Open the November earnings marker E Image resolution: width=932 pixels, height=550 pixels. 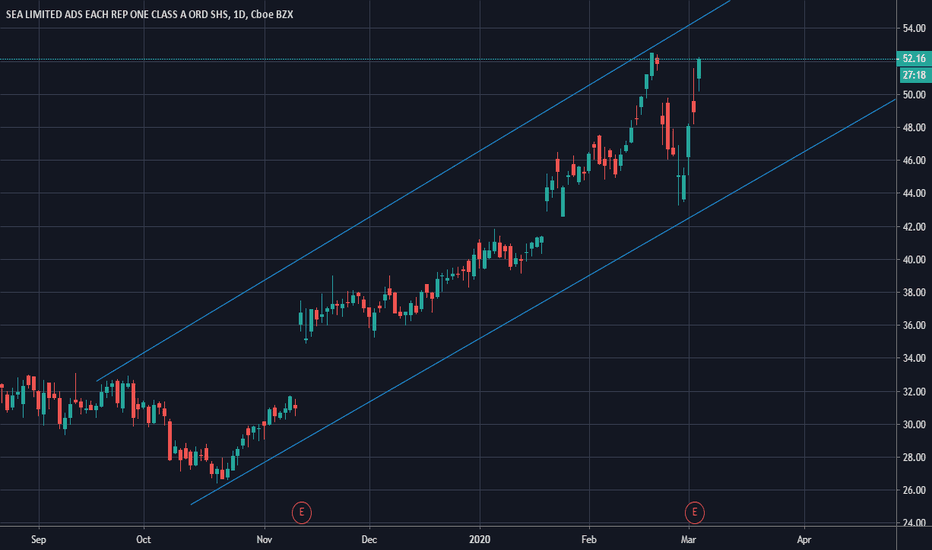click(301, 512)
